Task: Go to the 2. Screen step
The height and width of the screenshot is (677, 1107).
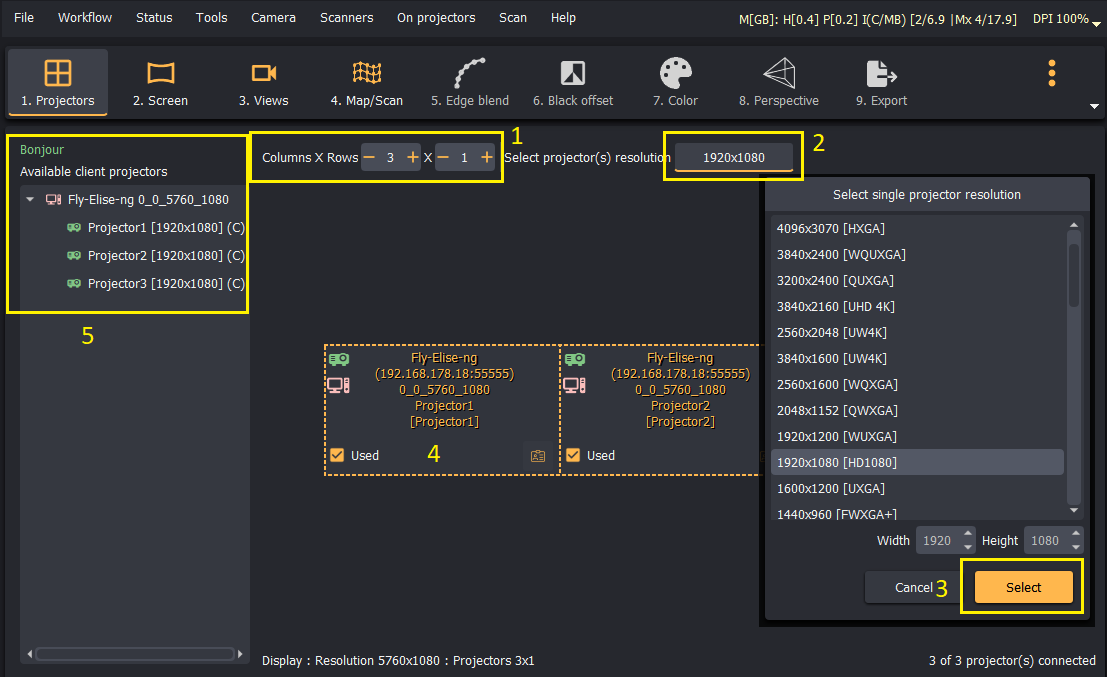Action: pos(160,82)
